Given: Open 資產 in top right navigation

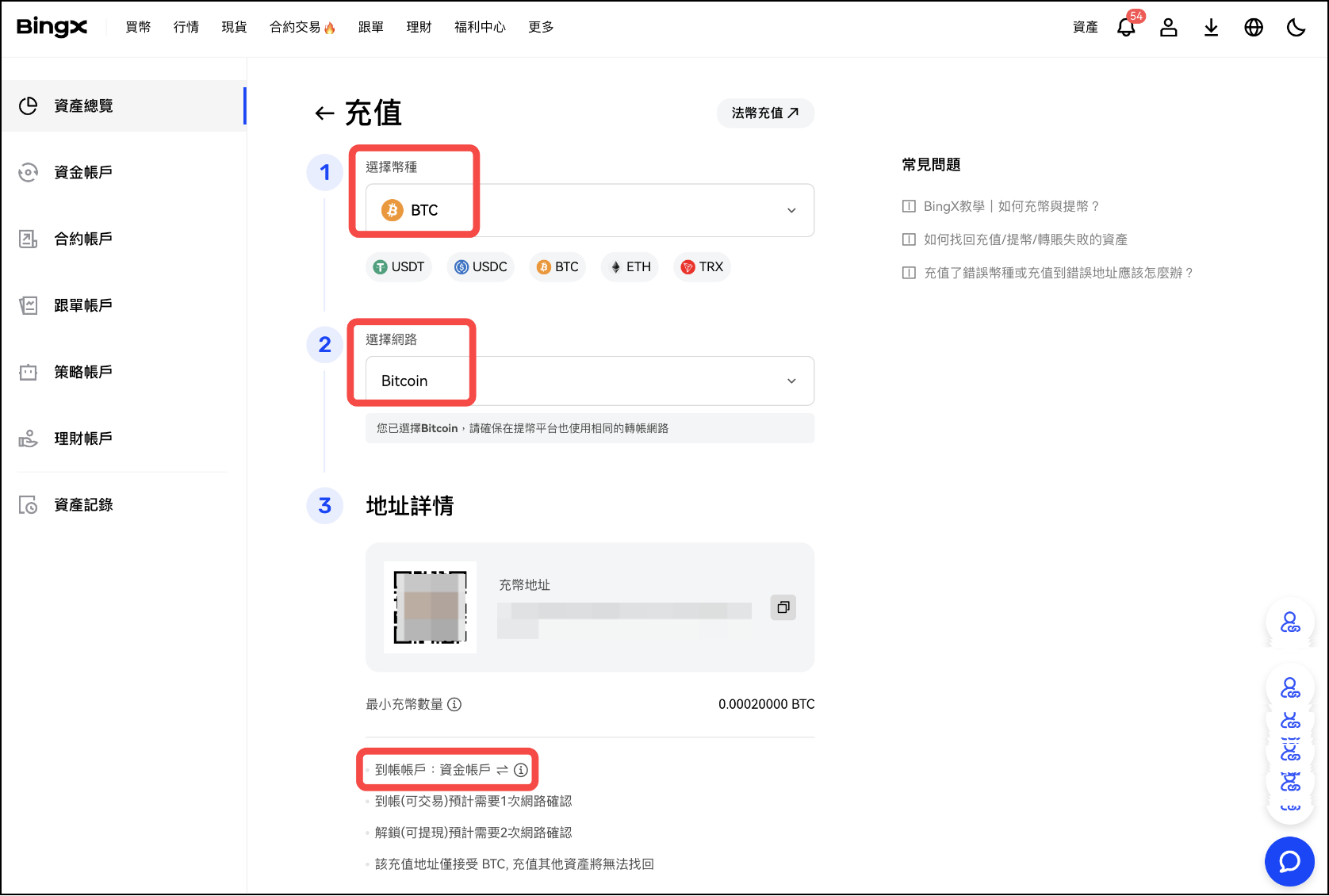Looking at the screenshot, I should click(1085, 27).
